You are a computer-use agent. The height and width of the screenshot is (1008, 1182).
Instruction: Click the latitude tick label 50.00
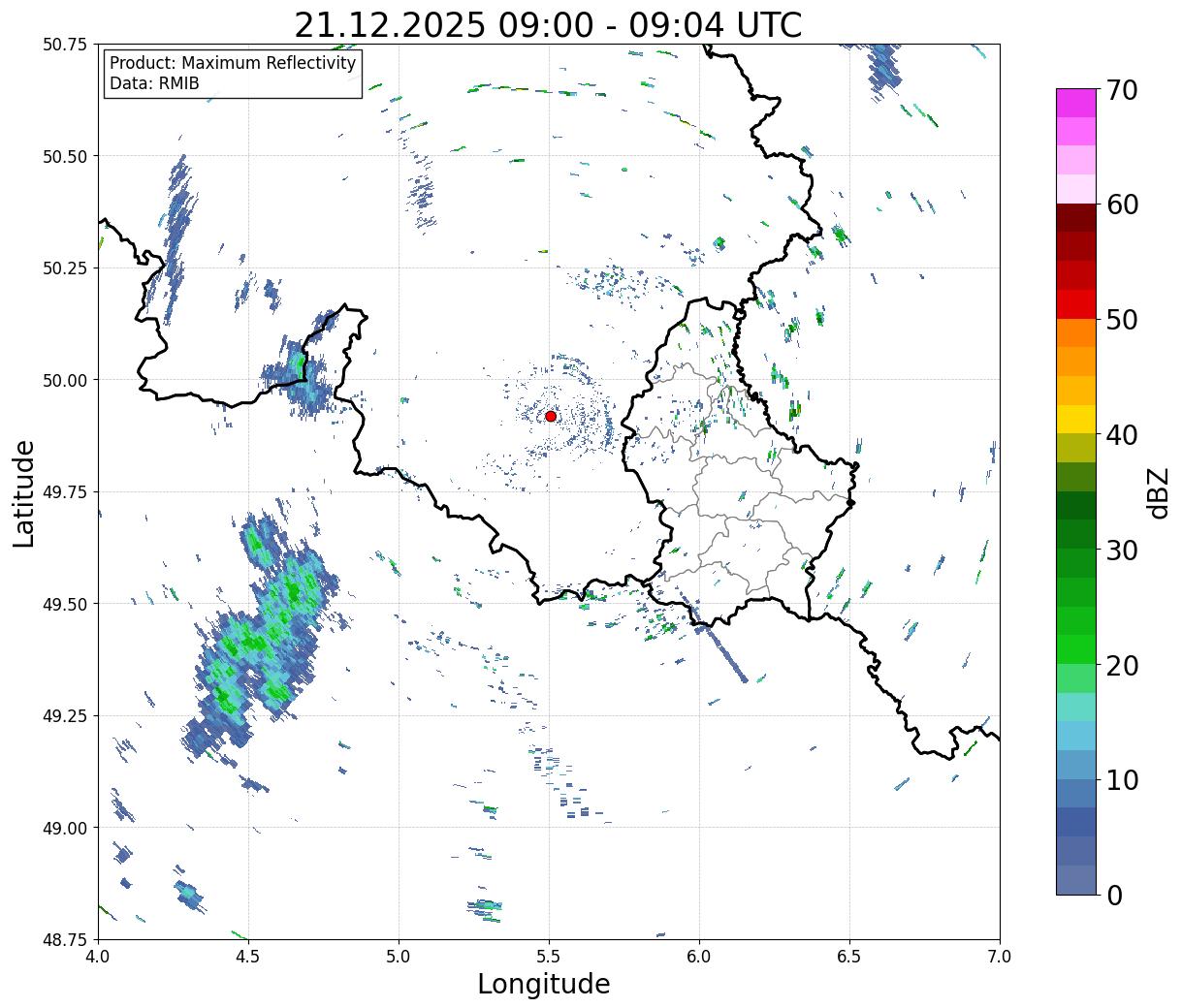(x=64, y=380)
